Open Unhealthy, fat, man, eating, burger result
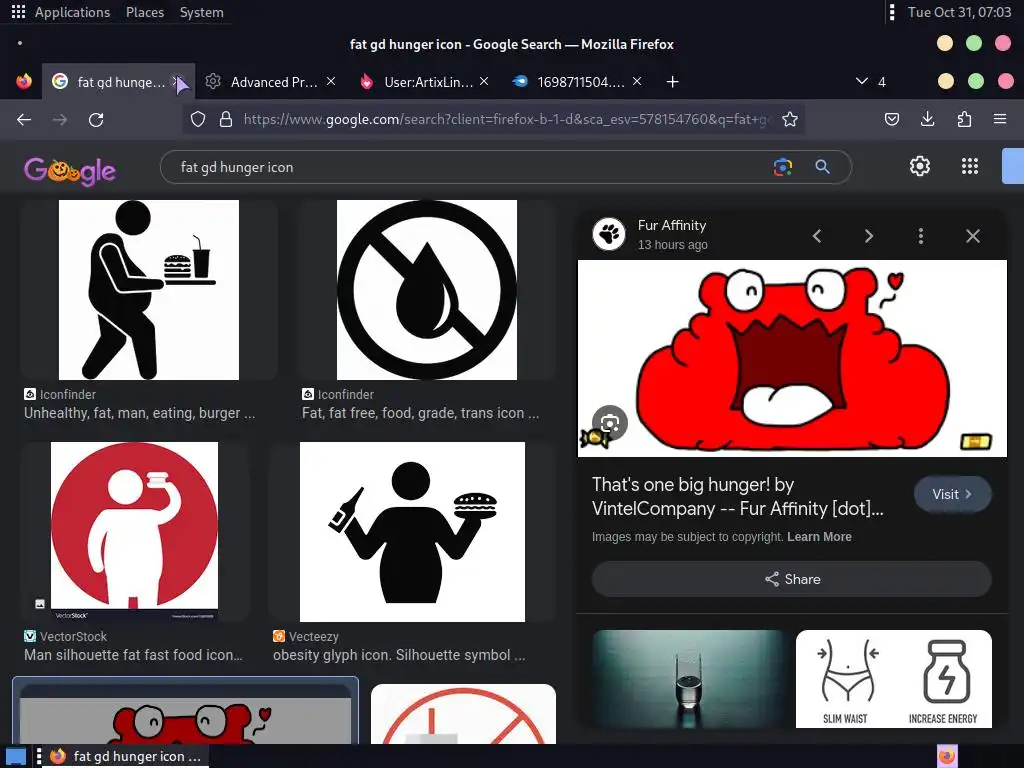This screenshot has width=1024, height=768. pyautogui.click(x=140, y=413)
